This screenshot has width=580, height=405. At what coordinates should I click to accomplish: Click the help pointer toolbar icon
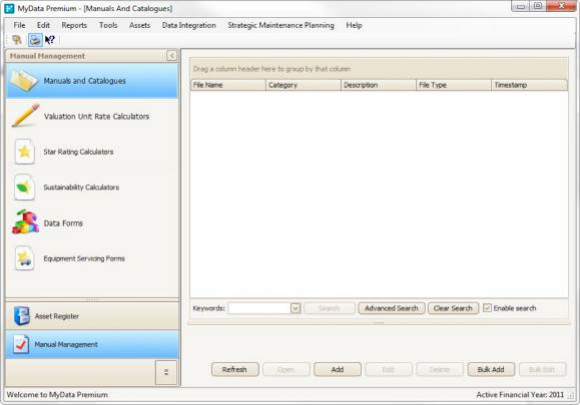[50, 40]
